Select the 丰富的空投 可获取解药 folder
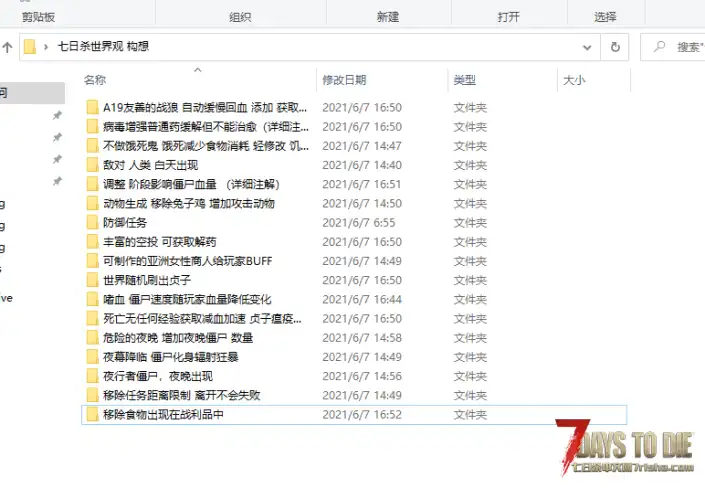 tap(159, 242)
